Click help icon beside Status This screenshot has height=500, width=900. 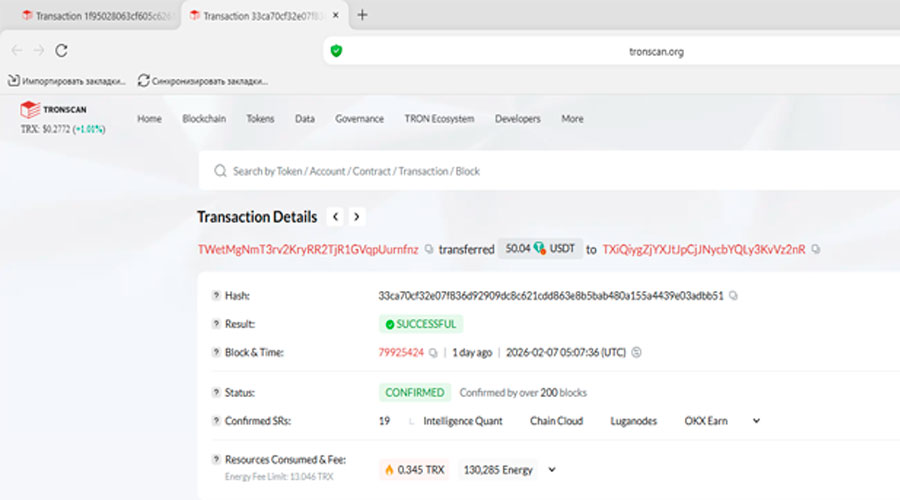coord(216,393)
